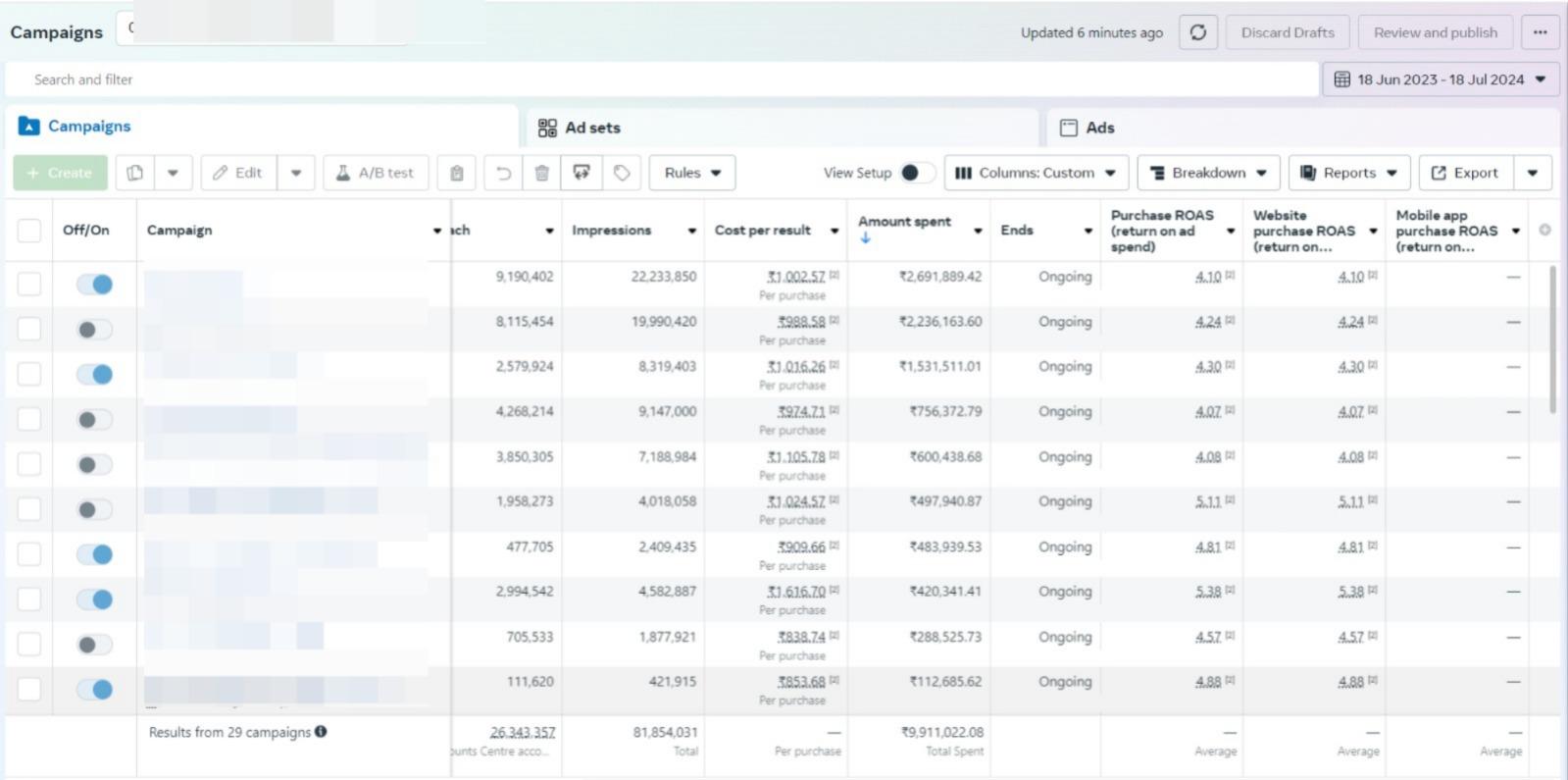Expand the Reports dropdown

pos(1349,173)
